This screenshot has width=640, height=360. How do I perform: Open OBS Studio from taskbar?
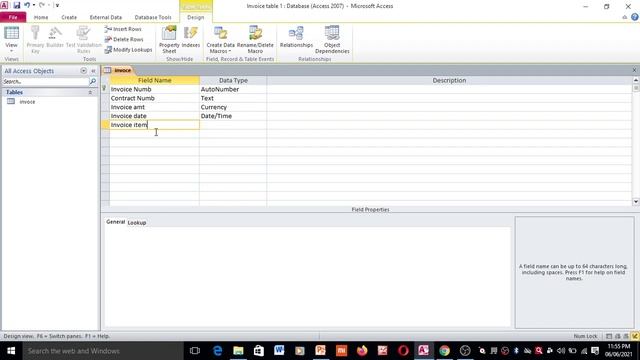point(465,351)
